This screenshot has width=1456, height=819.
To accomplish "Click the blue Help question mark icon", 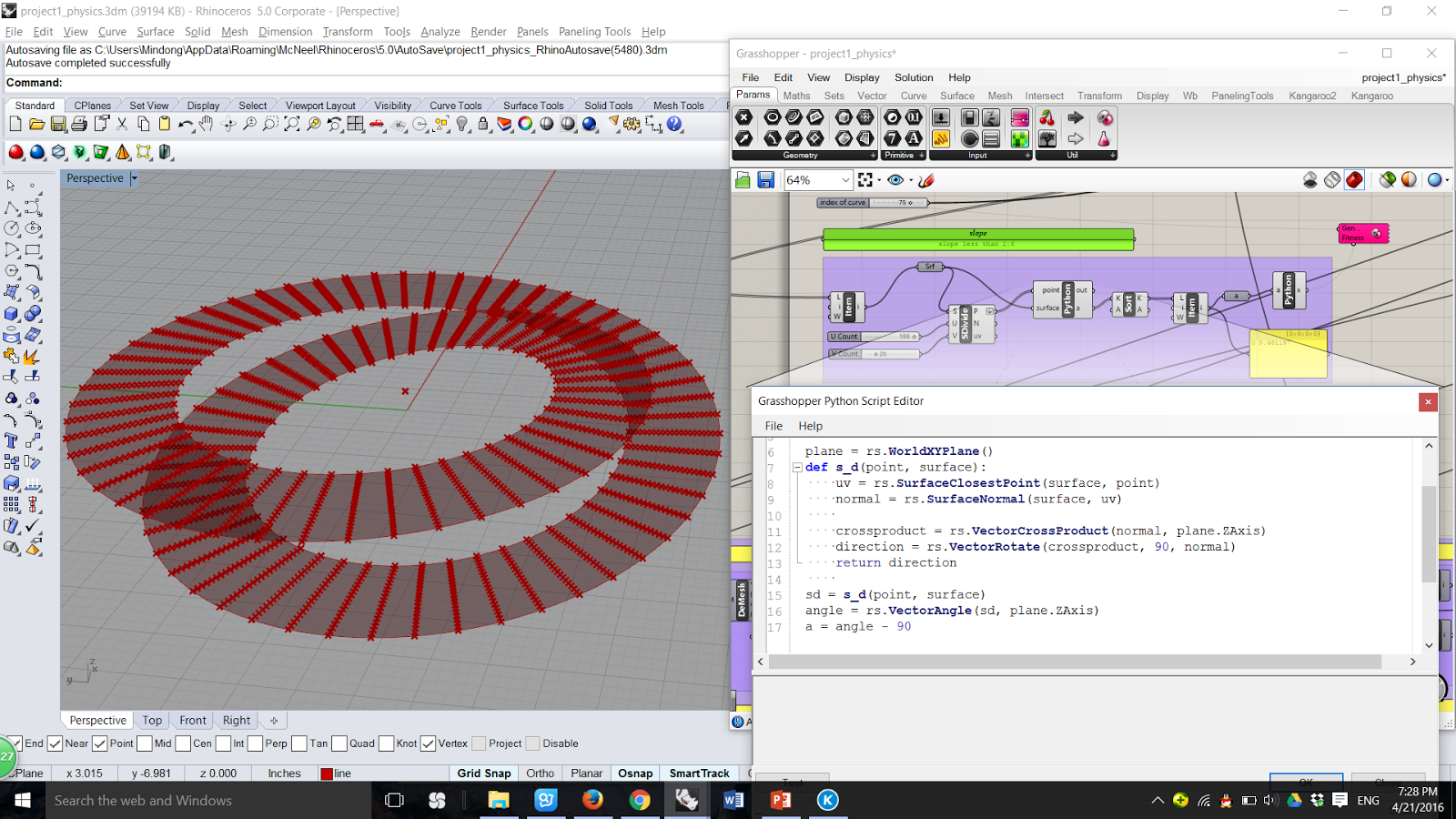I will [x=674, y=124].
